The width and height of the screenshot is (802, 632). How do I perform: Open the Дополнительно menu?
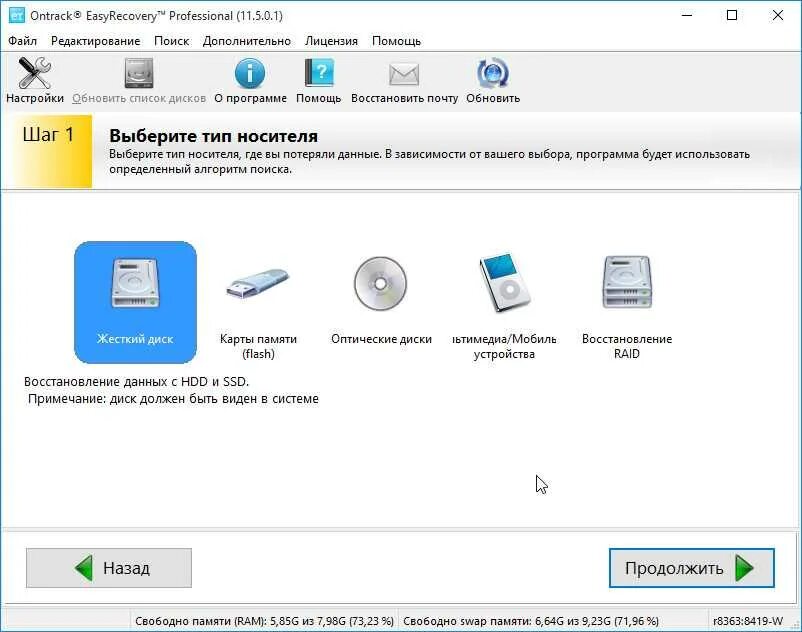(247, 41)
